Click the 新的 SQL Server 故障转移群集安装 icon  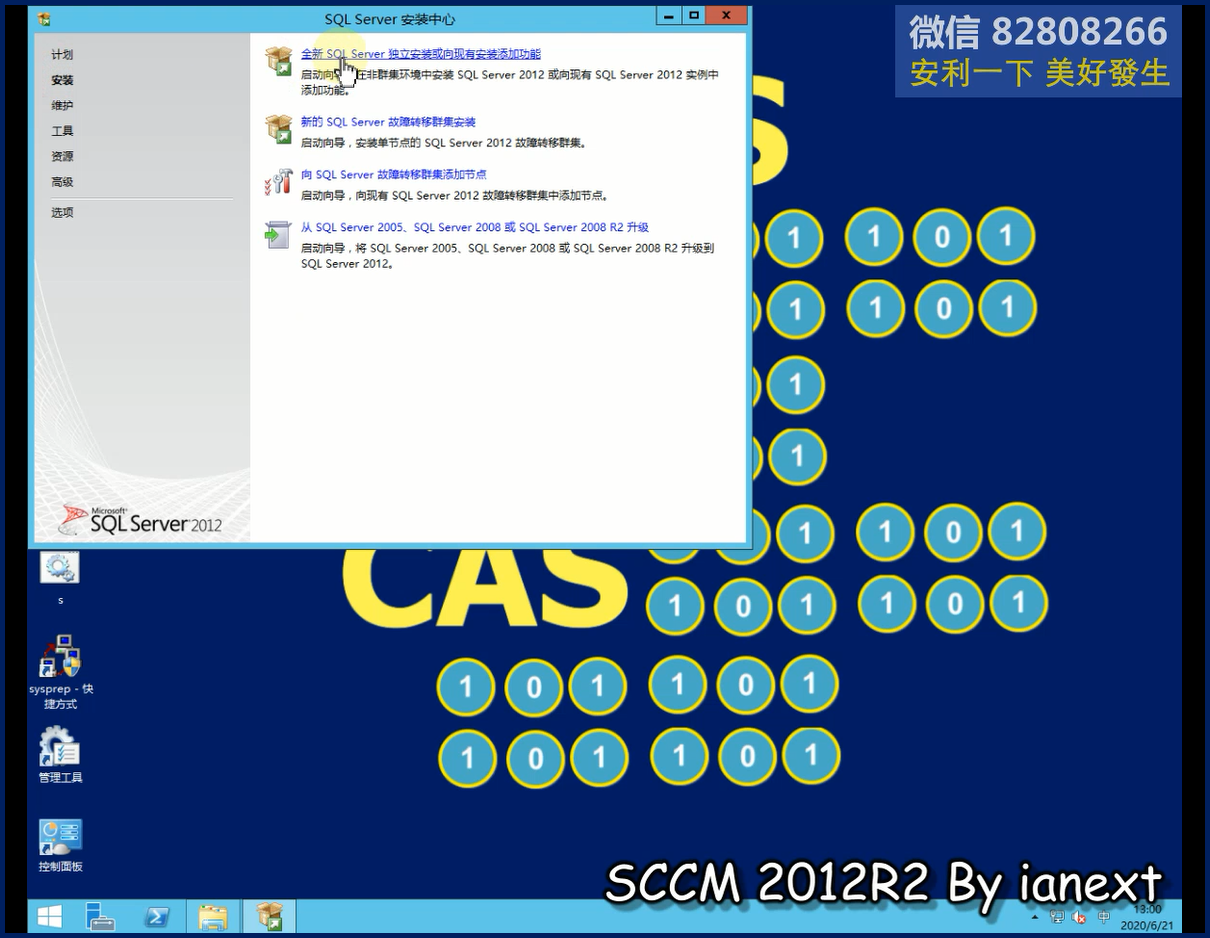[x=278, y=129]
